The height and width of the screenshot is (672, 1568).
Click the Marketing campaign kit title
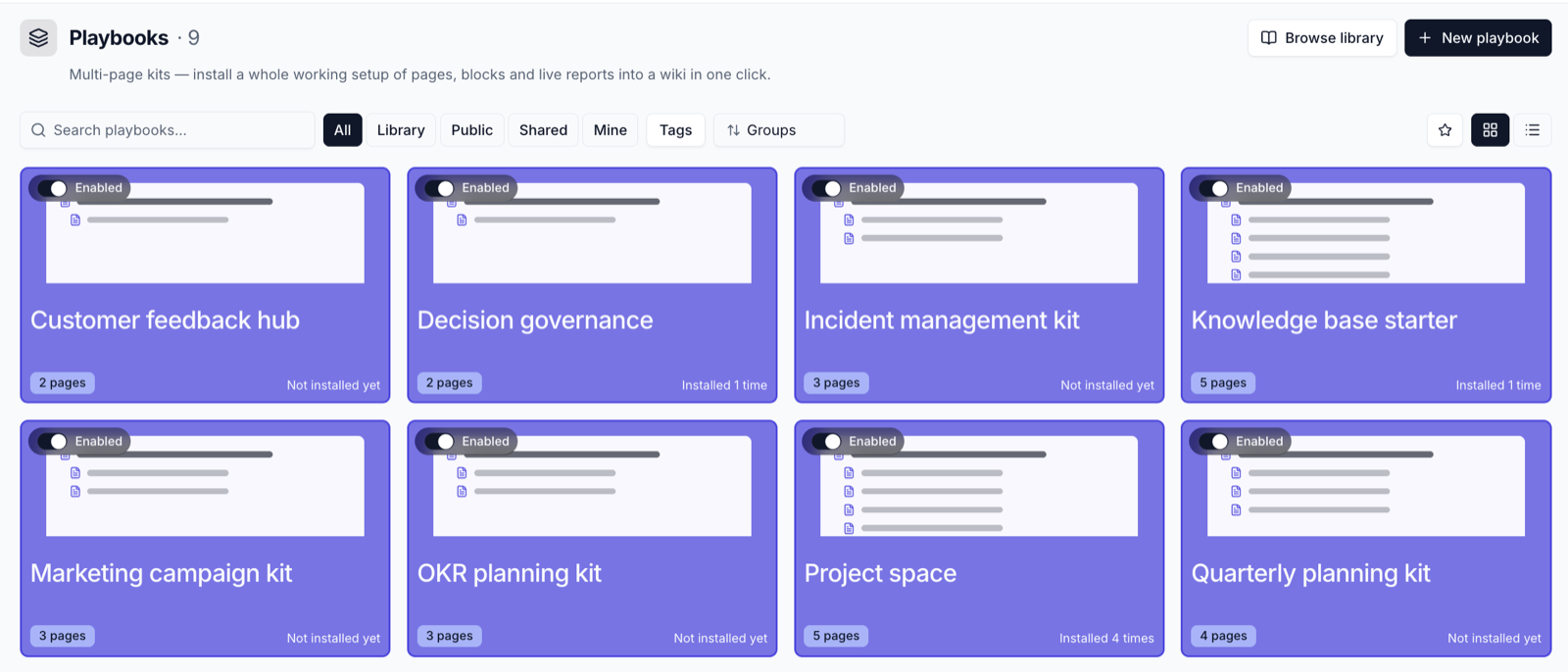click(162, 573)
